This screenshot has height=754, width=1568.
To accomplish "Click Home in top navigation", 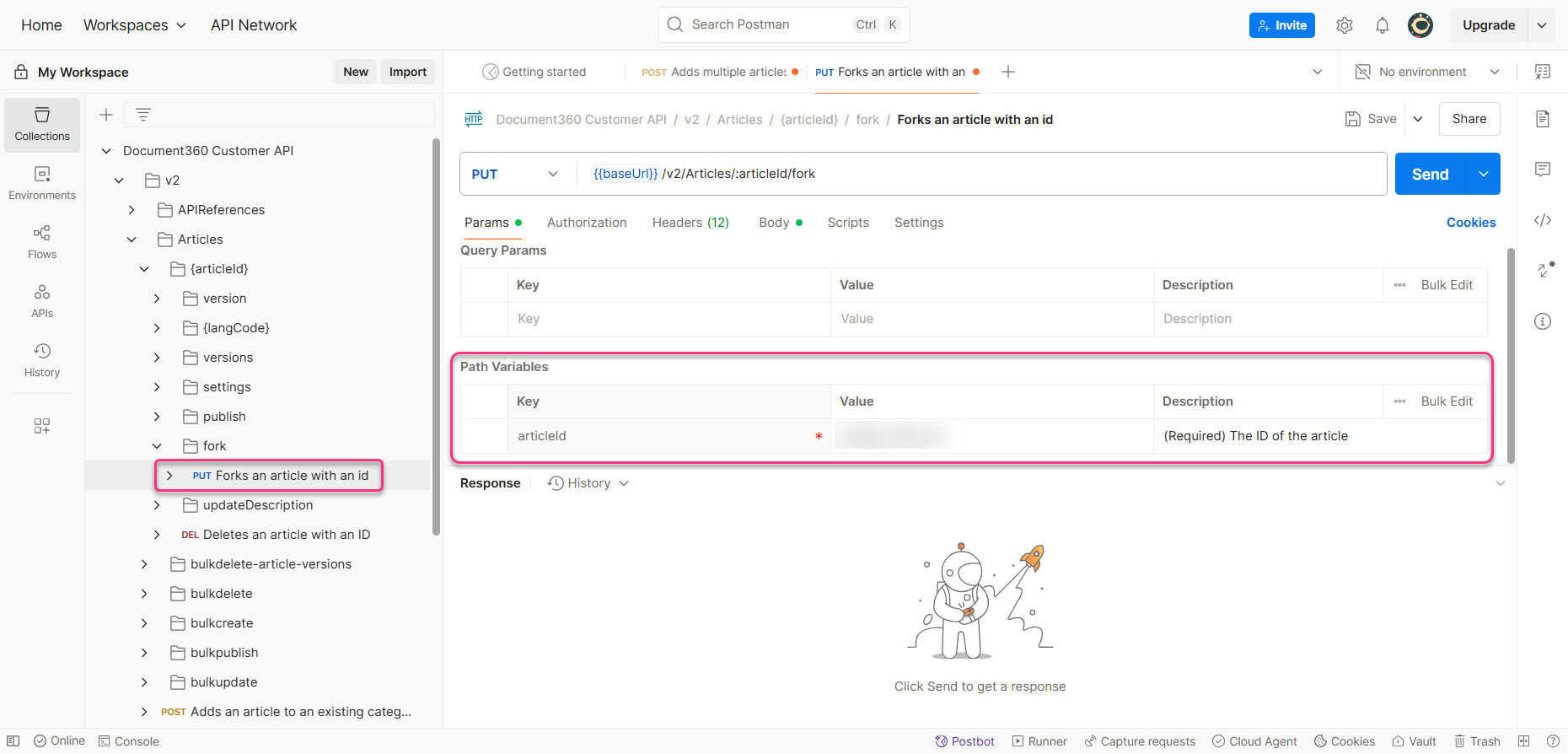I will (x=41, y=25).
